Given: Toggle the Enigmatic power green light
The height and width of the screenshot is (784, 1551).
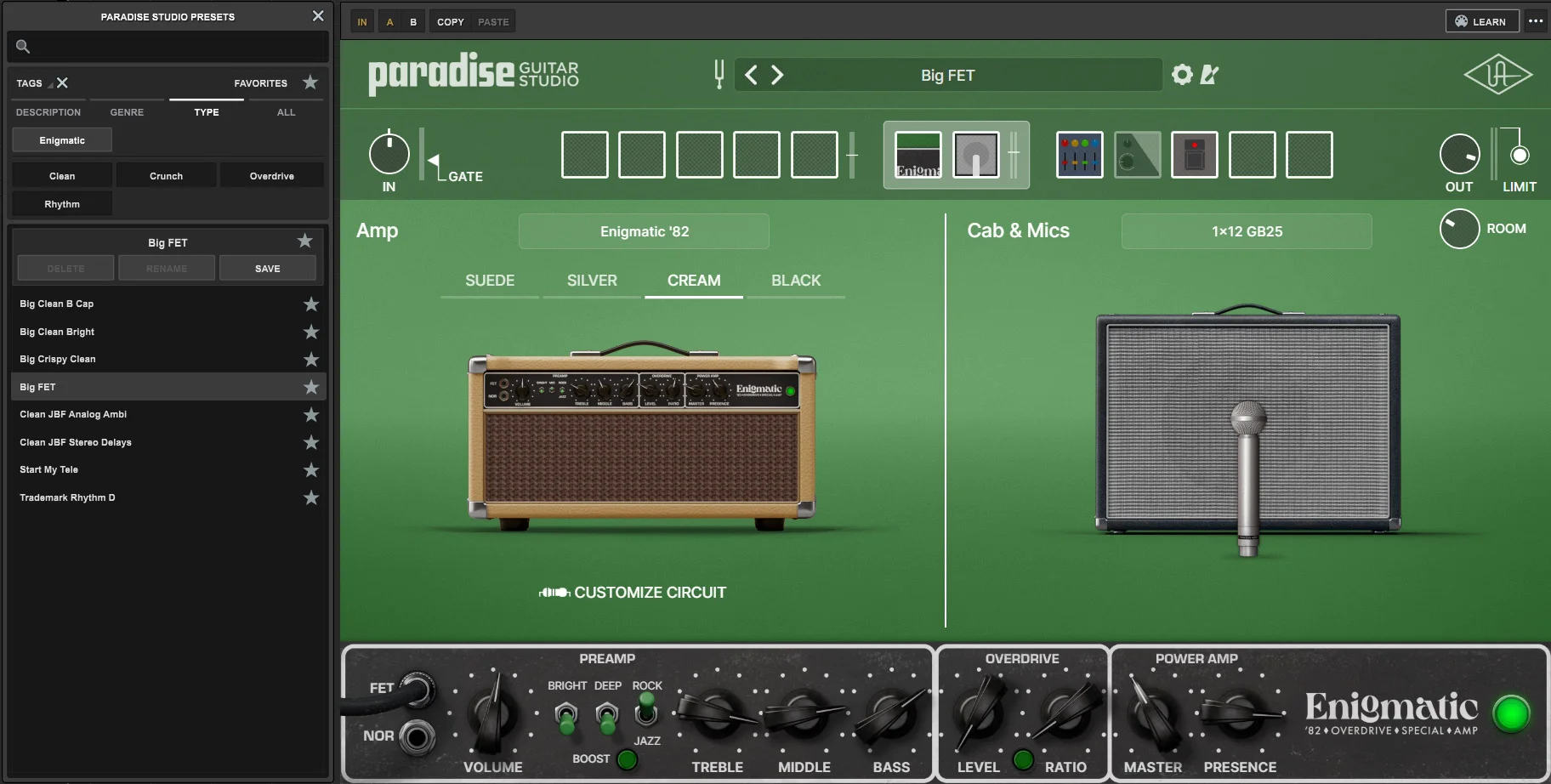Looking at the screenshot, I should point(1512,713).
